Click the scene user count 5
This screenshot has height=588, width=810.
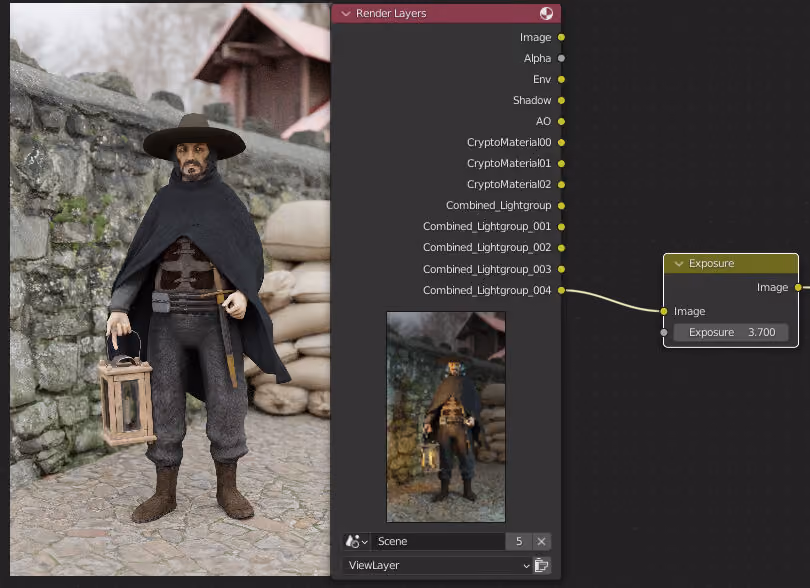click(519, 541)
